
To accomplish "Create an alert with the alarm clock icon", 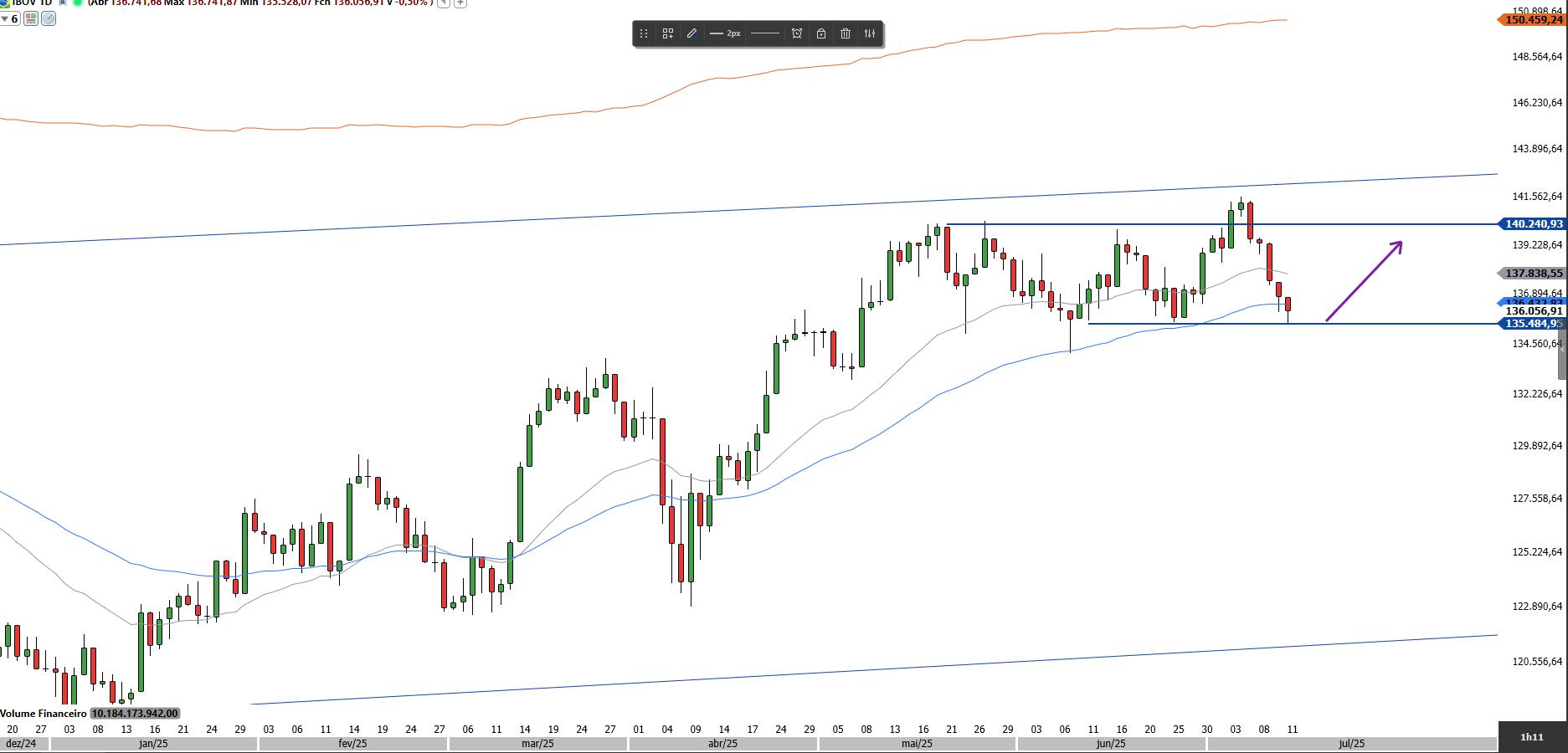I will click(x=797, y=33).
